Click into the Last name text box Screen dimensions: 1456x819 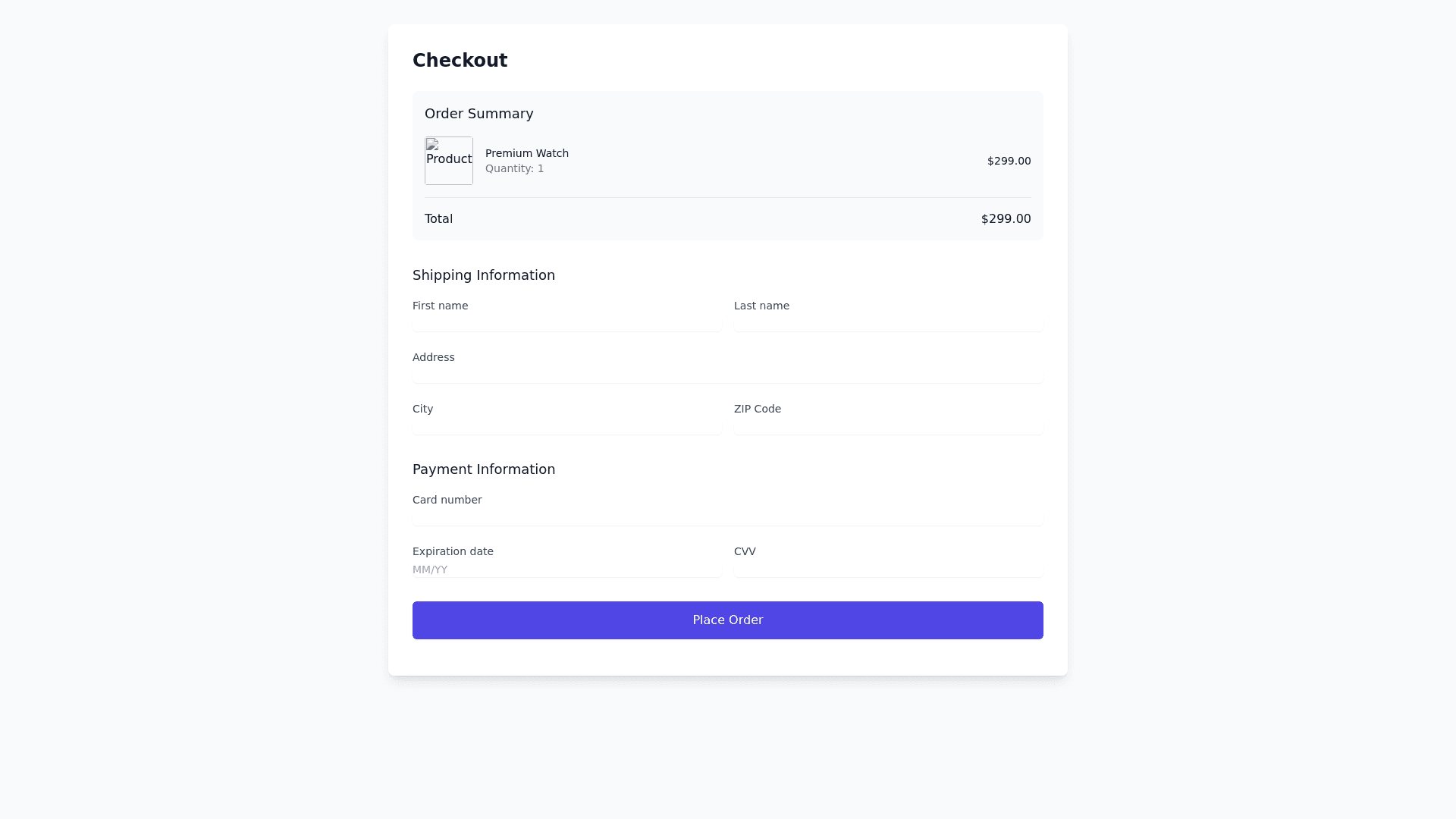[x=888, y=323]
